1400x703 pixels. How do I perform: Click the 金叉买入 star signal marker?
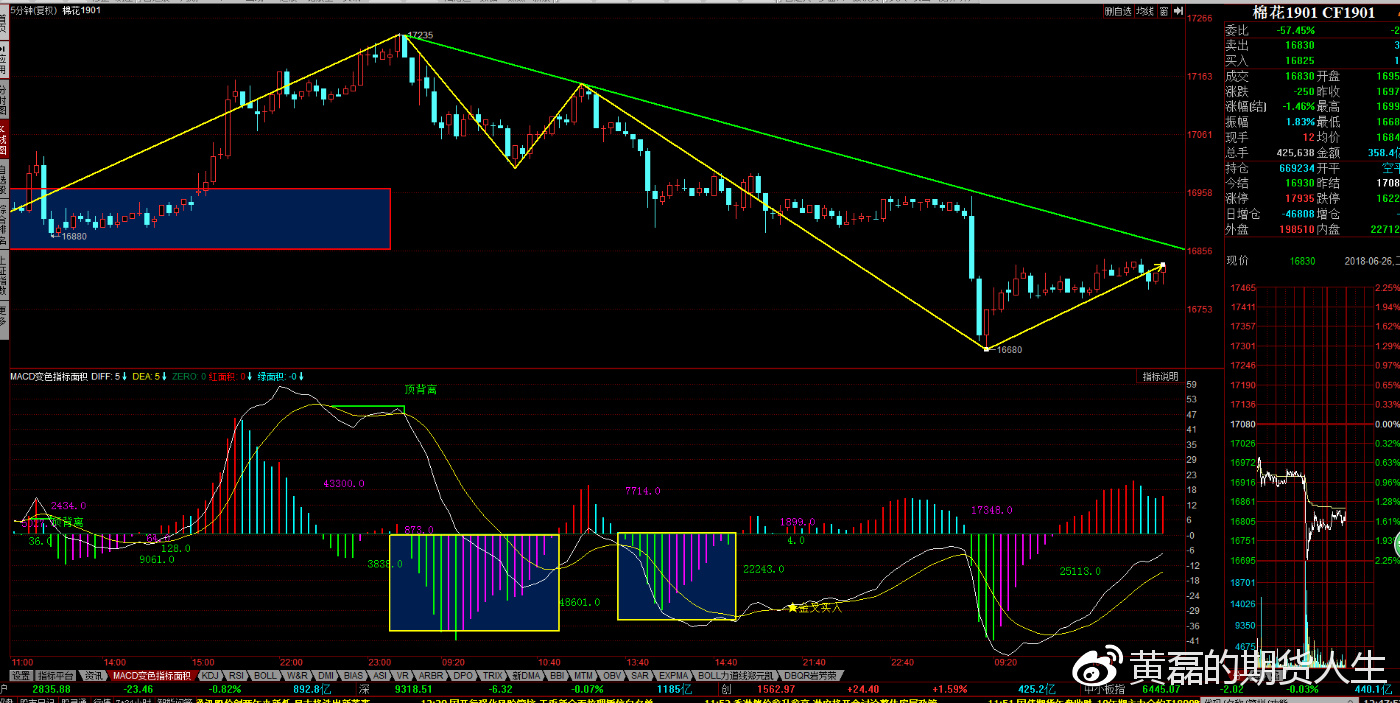click(816, 607)
